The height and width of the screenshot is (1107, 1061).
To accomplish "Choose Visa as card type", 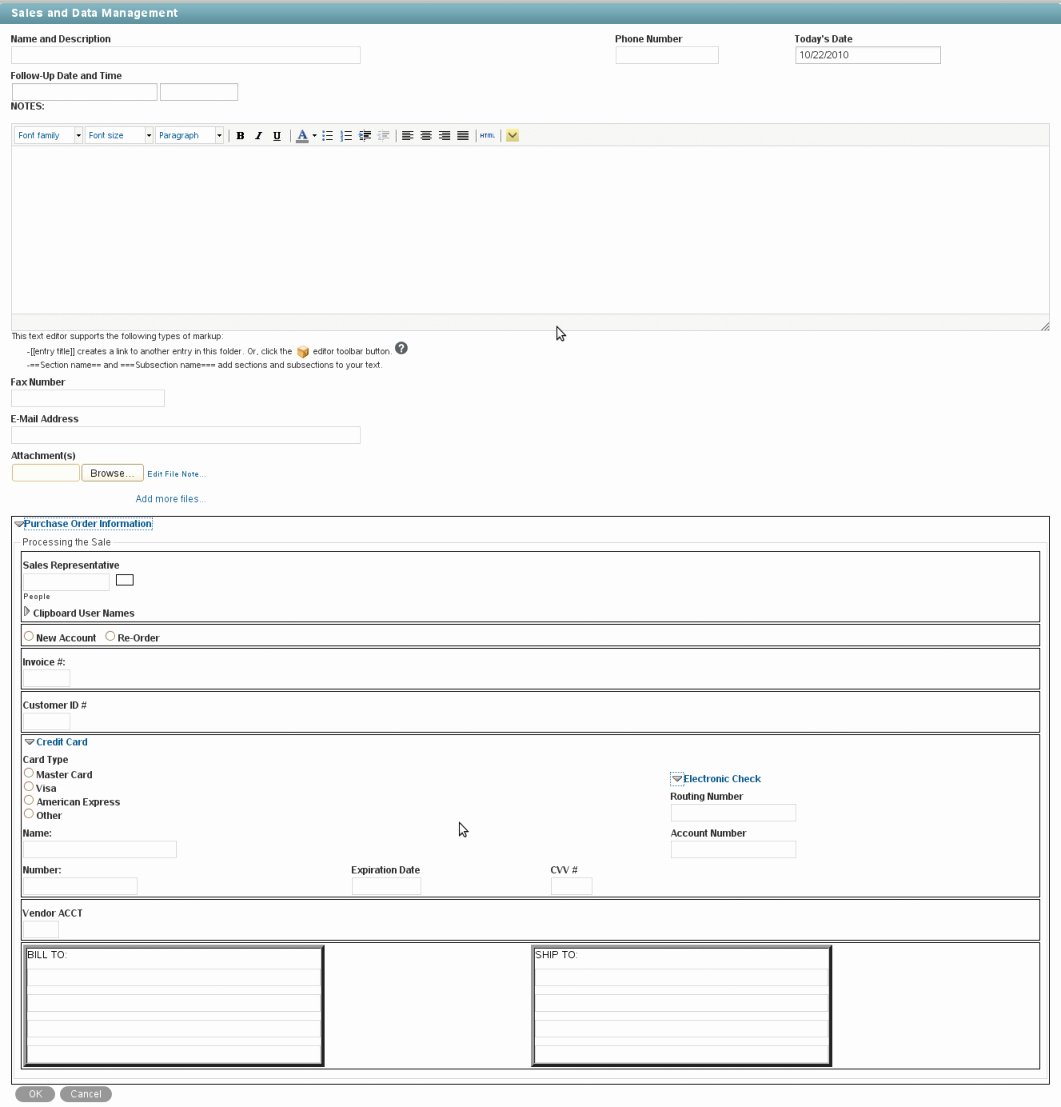I will click(x=29, y=786).
